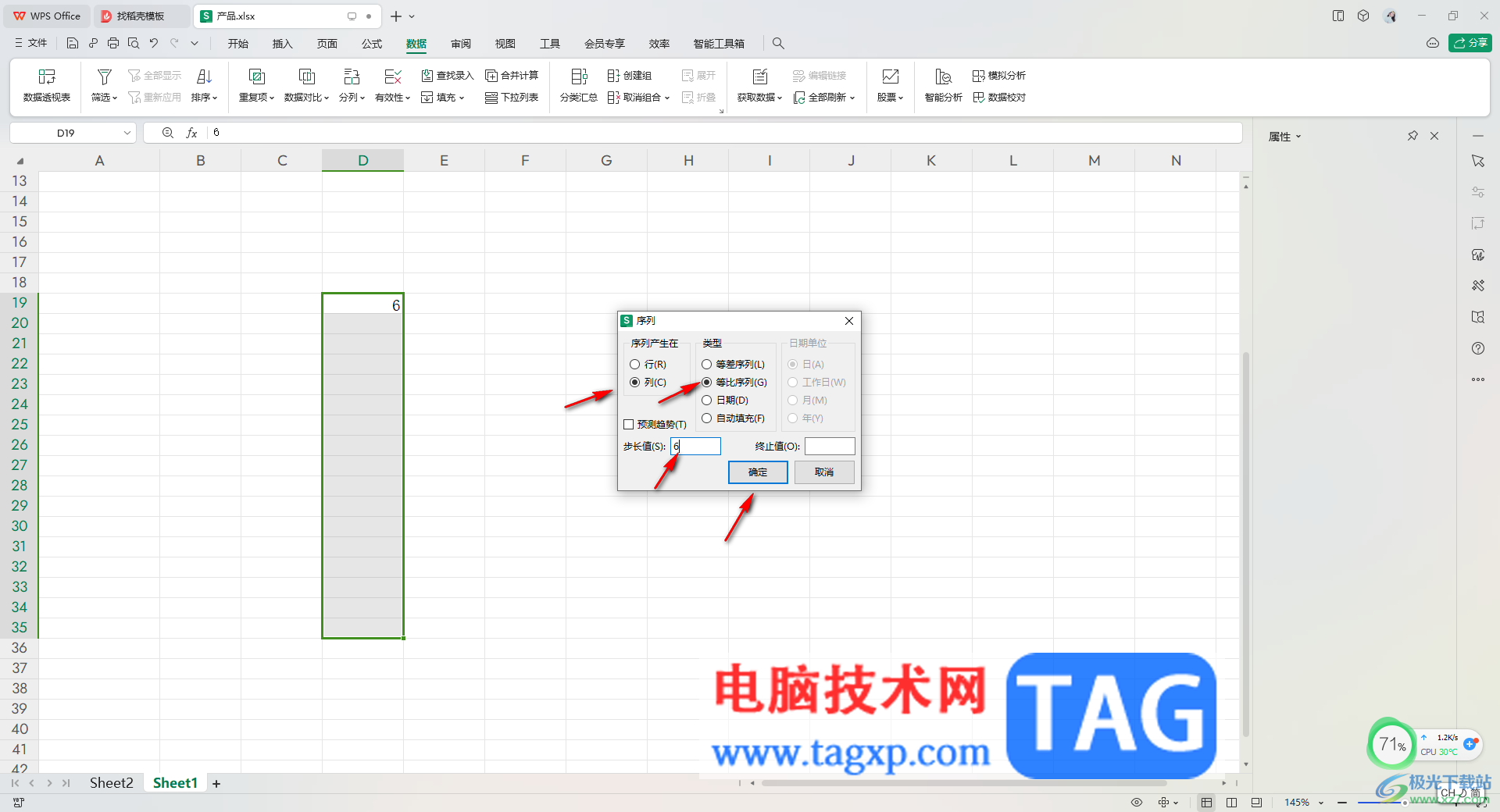
Task: Click Create Group (创建组)
Action: [x=630, y=76]
